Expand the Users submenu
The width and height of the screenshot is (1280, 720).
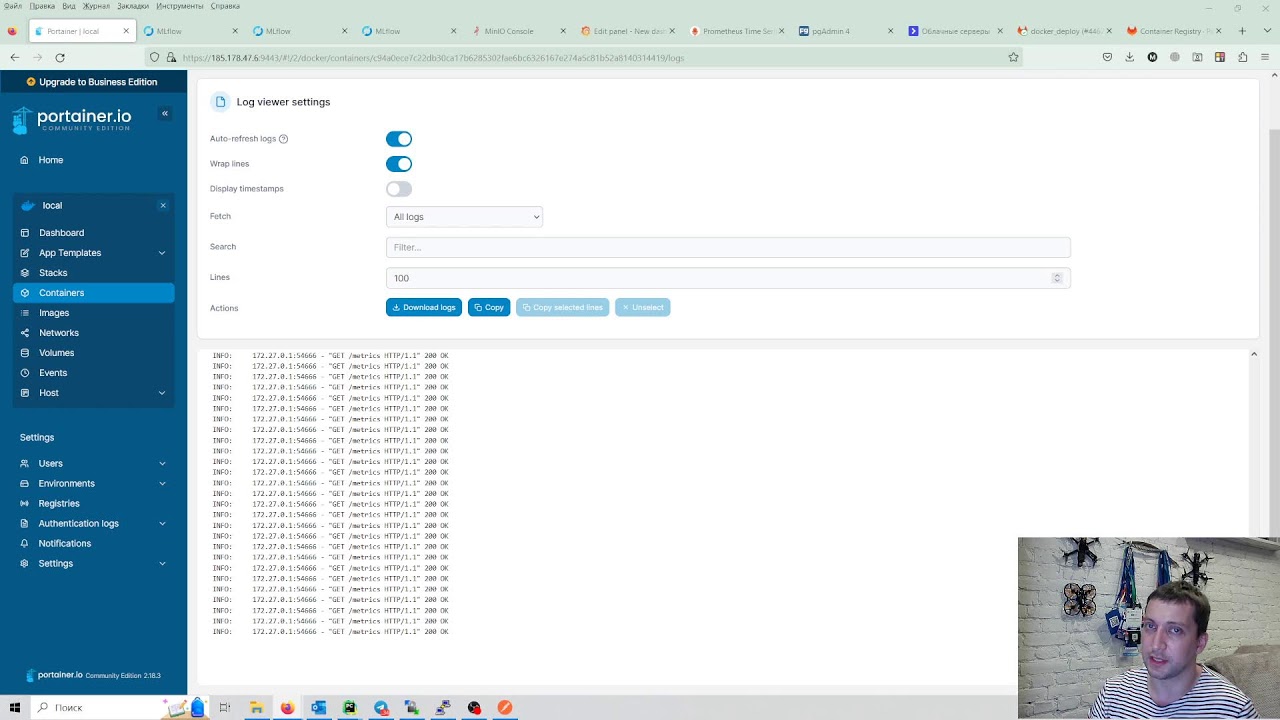coord(162,464)
